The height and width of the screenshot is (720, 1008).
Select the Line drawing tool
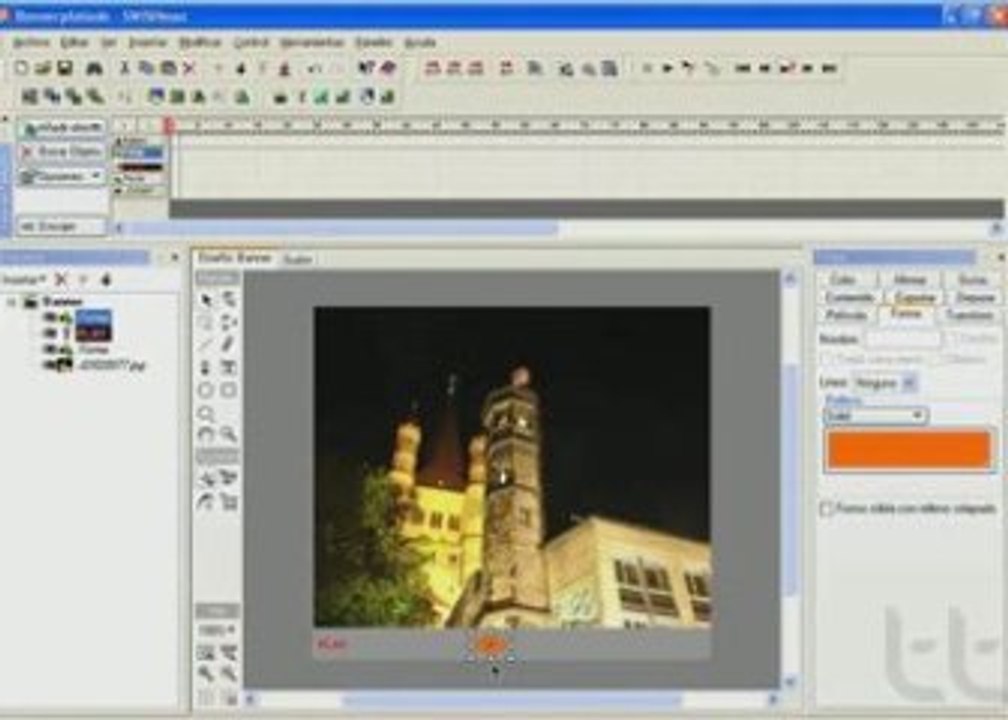point(206,345)
